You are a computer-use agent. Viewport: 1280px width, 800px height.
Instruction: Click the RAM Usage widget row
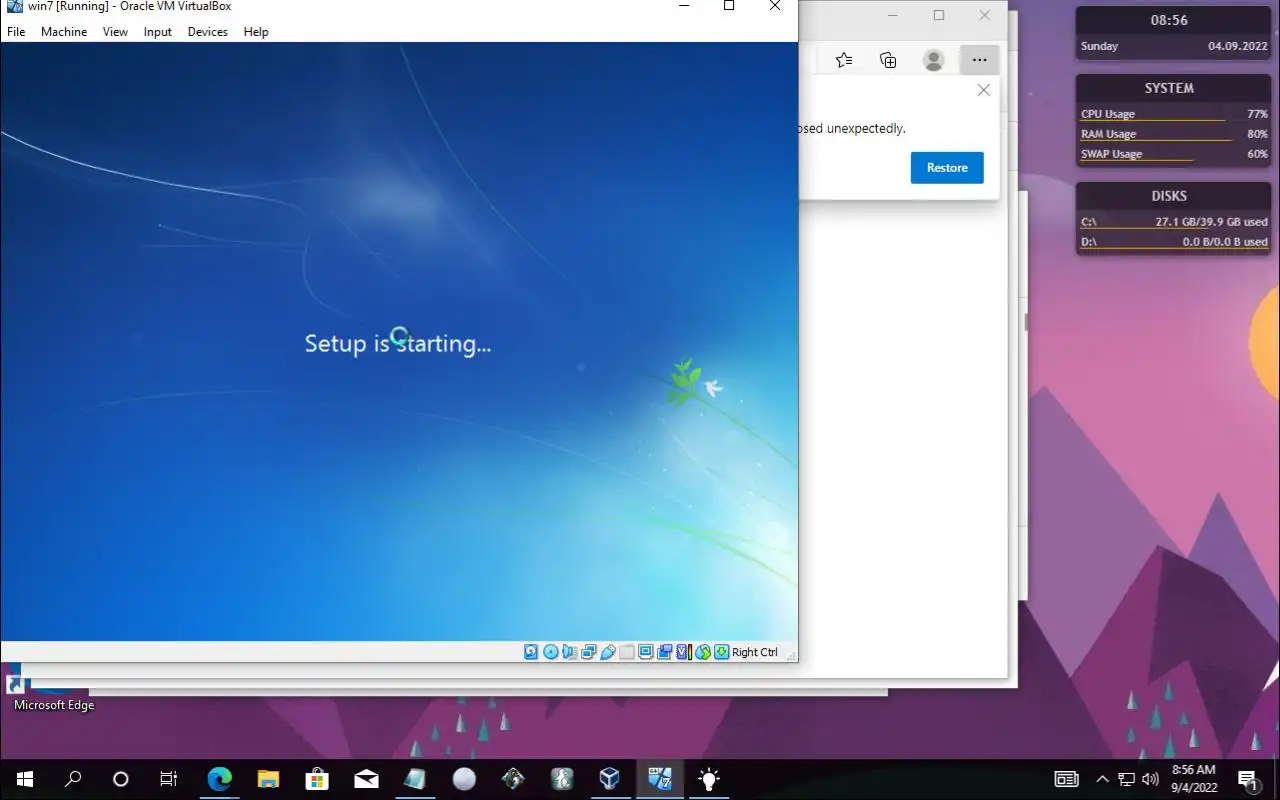1174,134
